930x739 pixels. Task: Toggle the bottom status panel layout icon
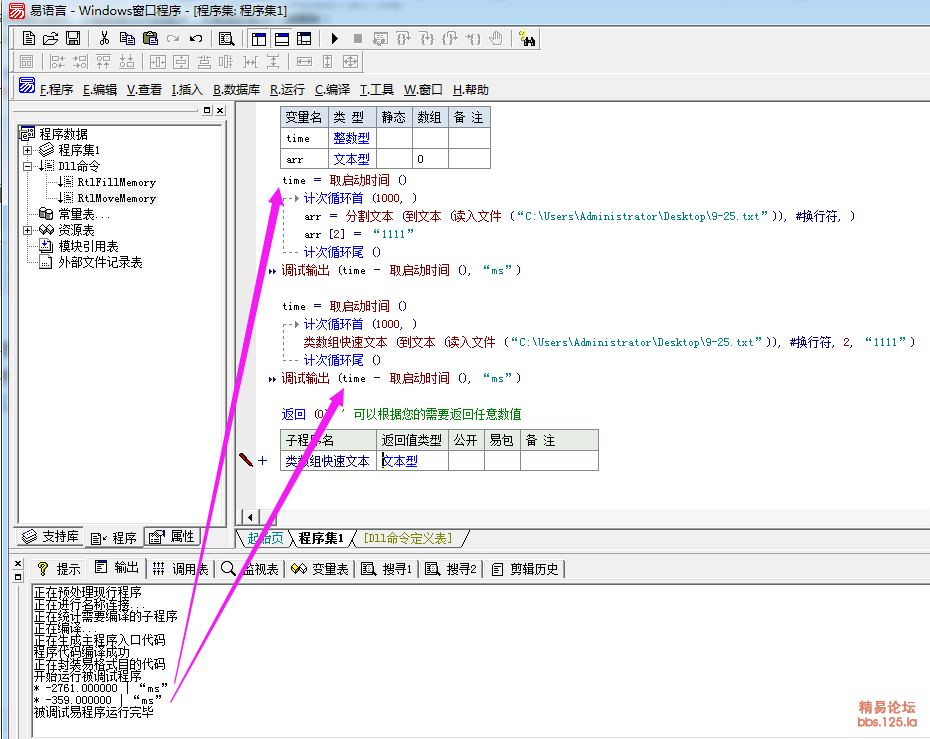(282, 39)
